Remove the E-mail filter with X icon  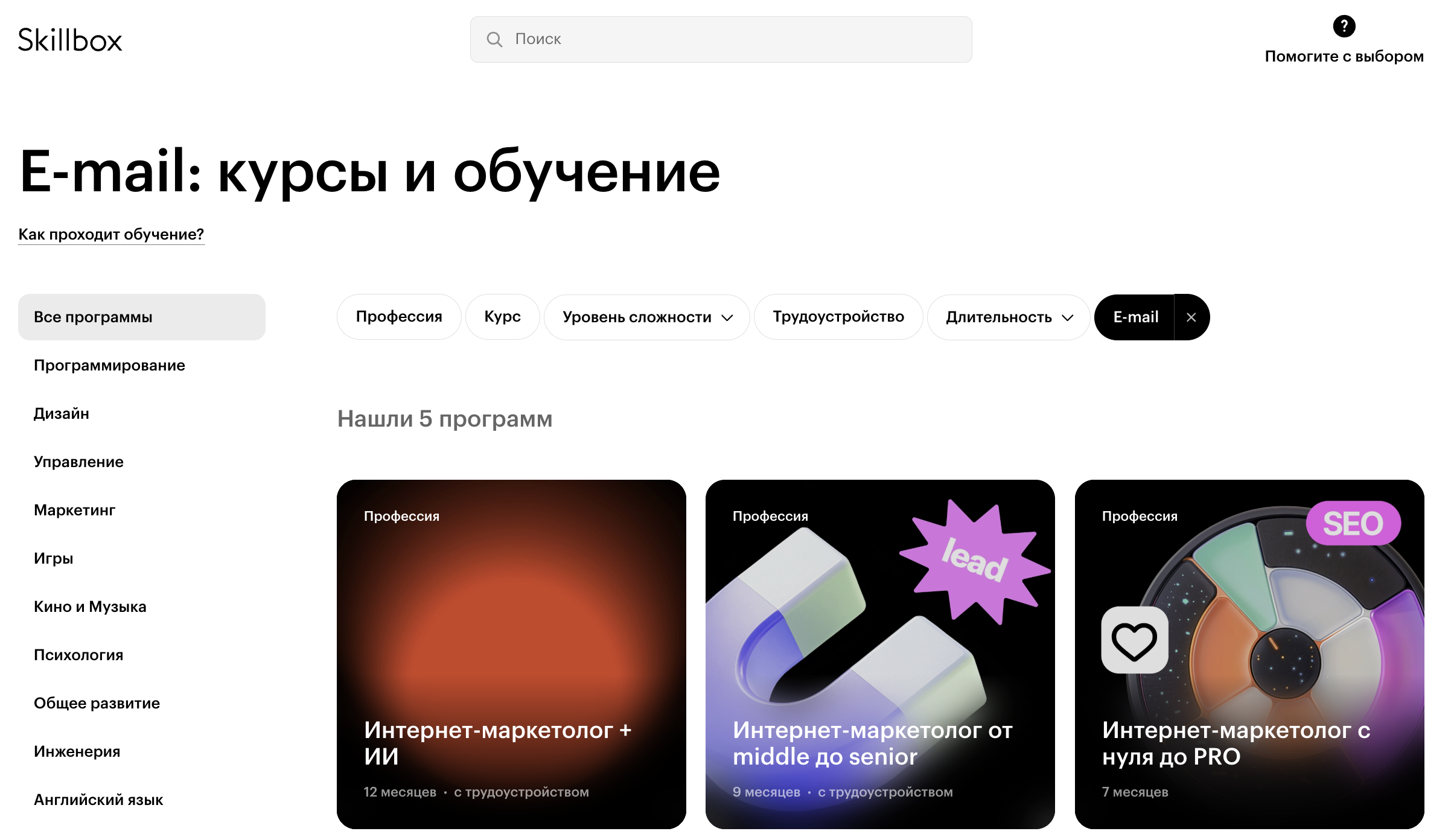[1191, 317]
